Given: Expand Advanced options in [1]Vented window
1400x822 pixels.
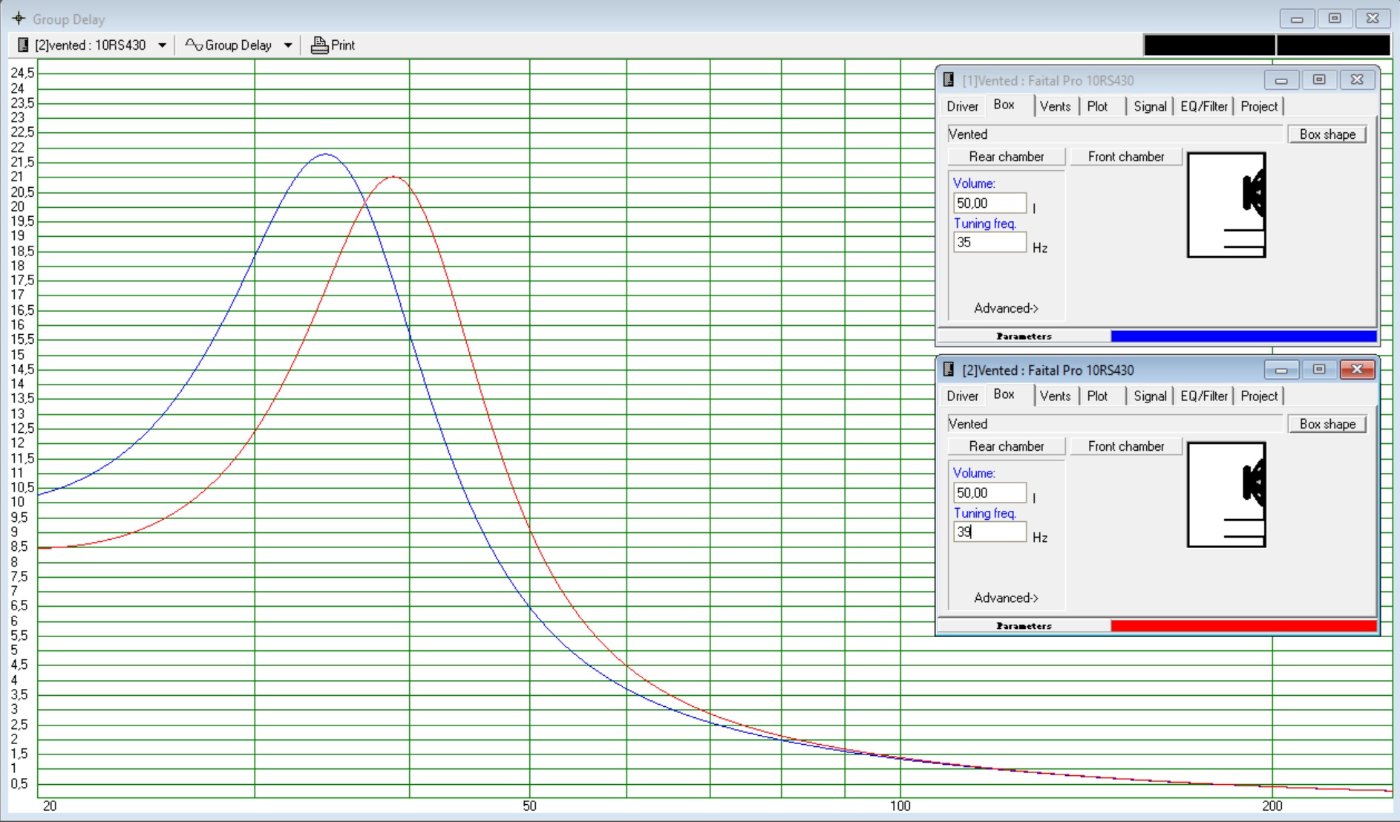Looking at the screenshot, I should click(1006, 308).
